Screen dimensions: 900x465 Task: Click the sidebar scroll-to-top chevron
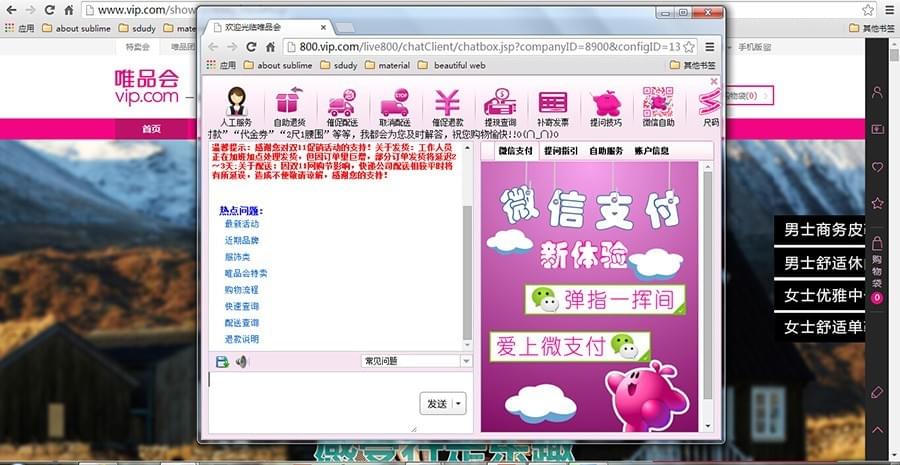tap(877, 429)
